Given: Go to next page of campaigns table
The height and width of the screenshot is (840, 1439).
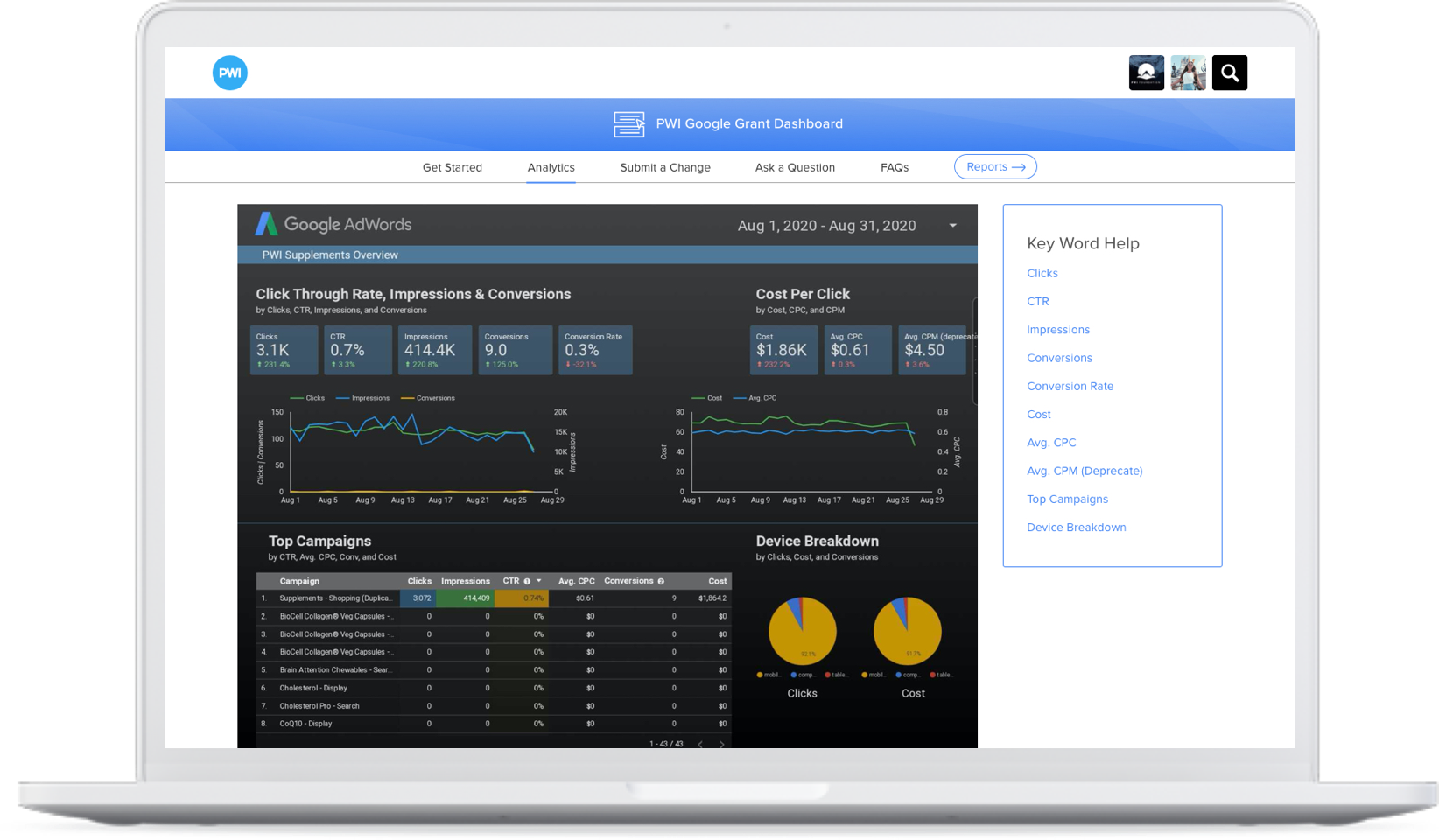Looking at the screenshot, I should (721, 744).
